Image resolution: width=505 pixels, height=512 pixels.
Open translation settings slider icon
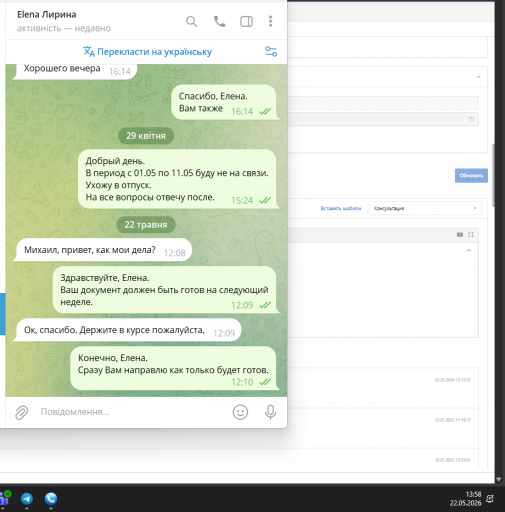coord(271,52)
